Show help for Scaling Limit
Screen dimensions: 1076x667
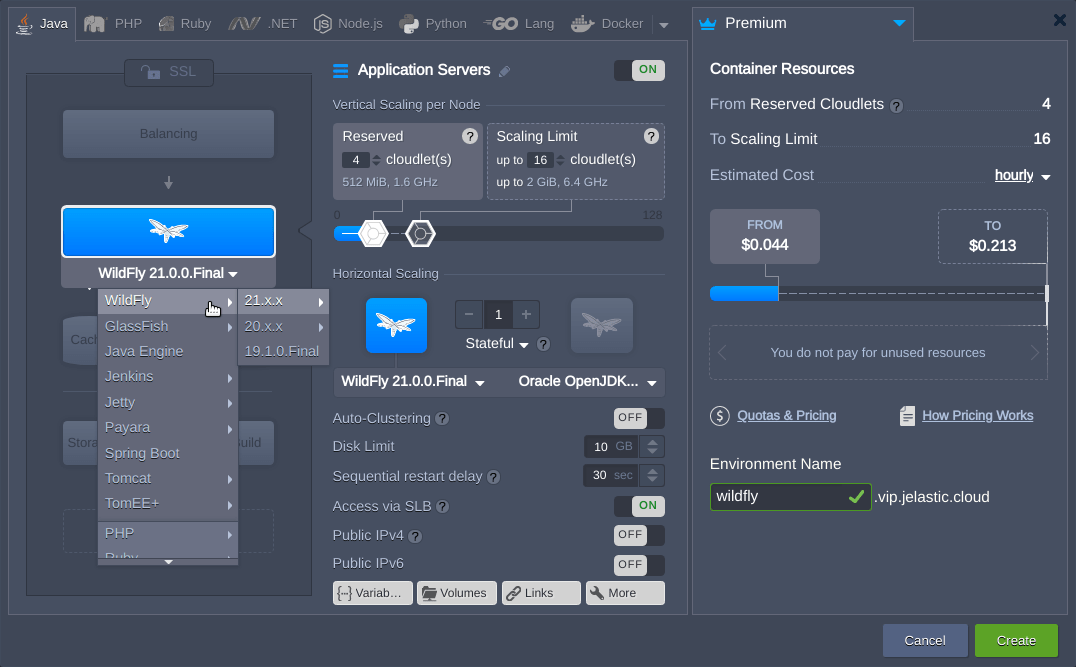pos(651,136)
